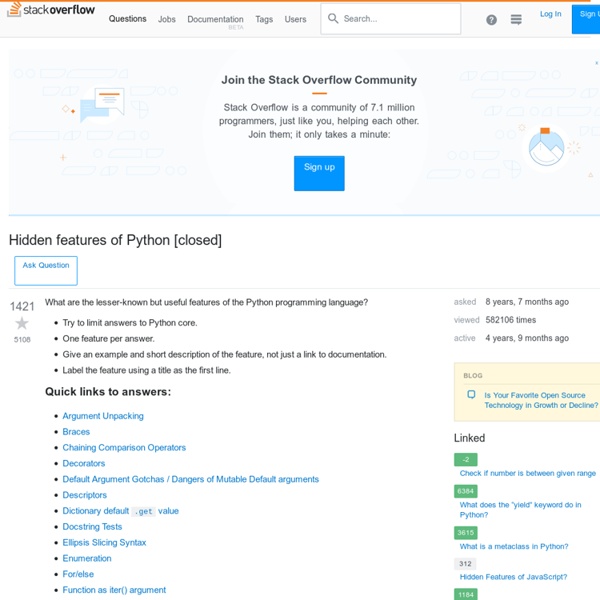Focus the Search input field
Image resolution: width=600 pixels, height=600 pixels.
[391, 19]
